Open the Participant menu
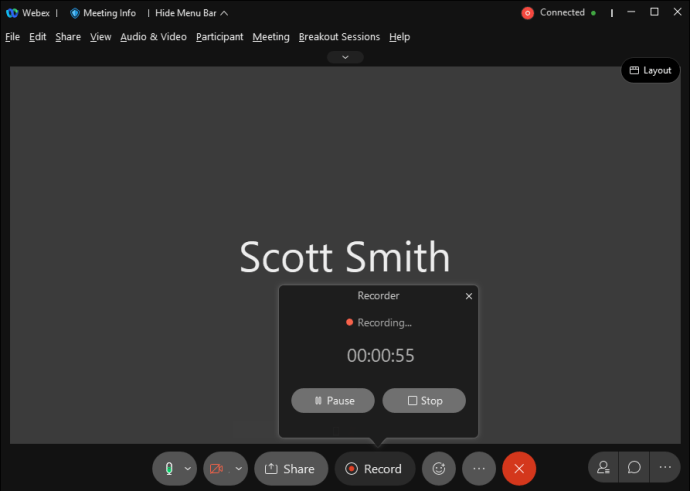The image size is (690, 491). 220,37
